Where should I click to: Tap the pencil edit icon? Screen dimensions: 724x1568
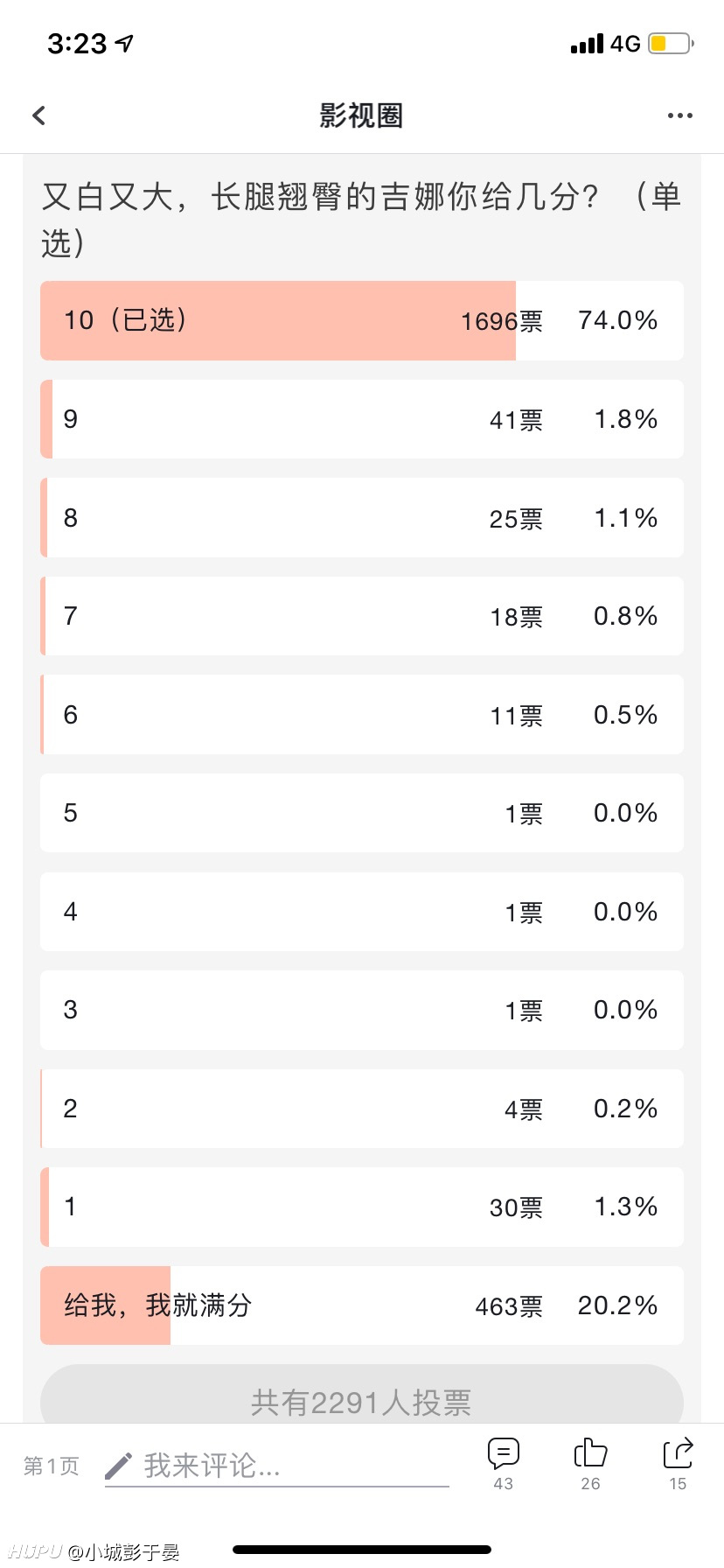click(118, 1466)
